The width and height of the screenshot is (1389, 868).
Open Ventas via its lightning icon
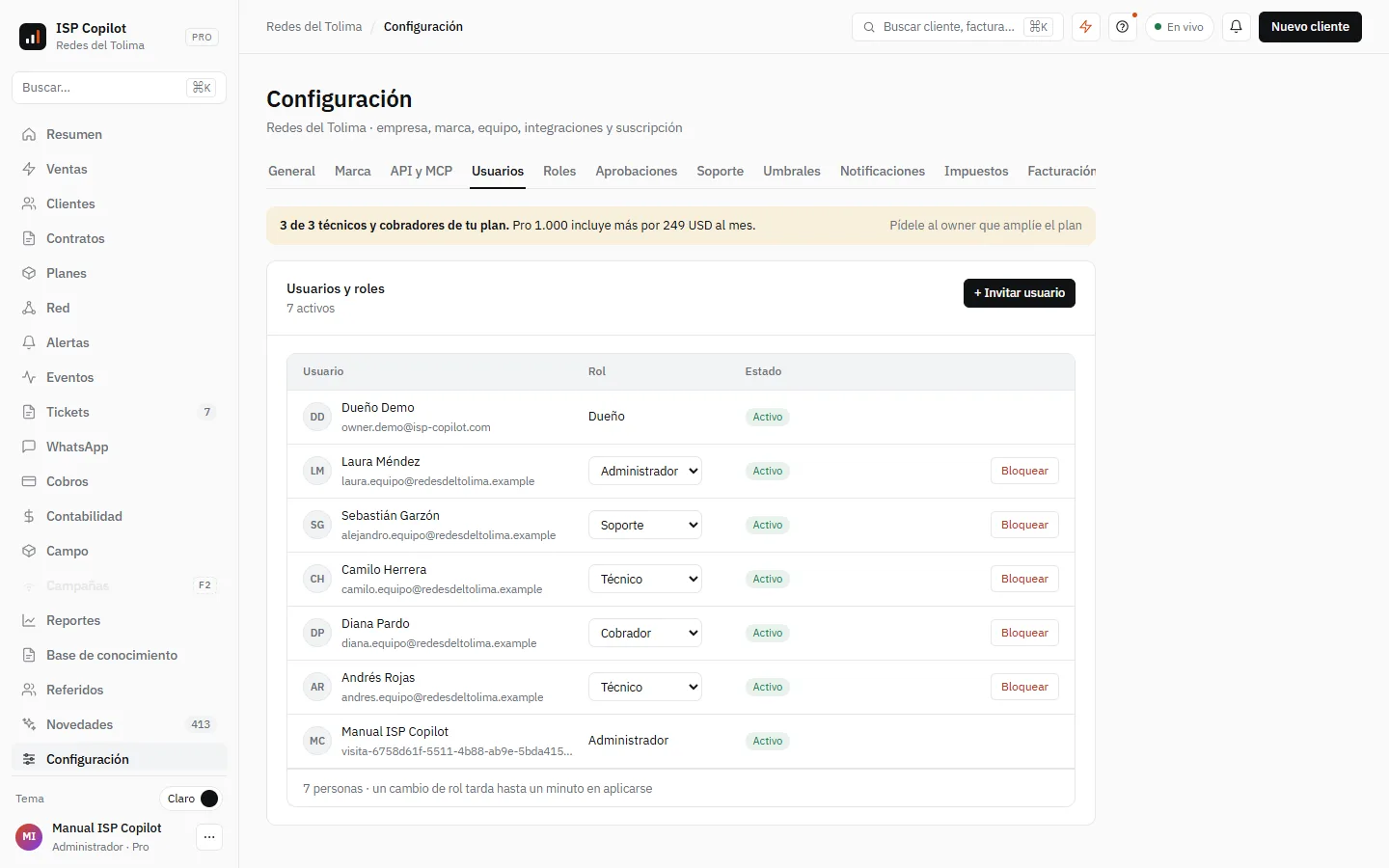tap(29, 169)
